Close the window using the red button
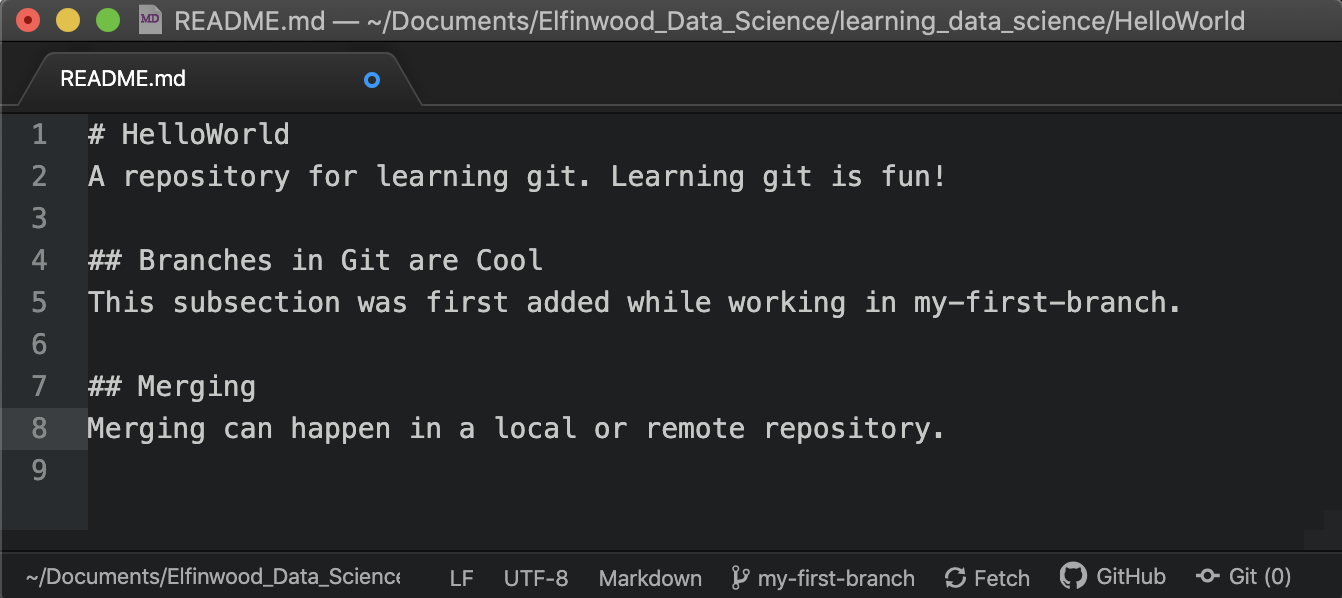 (28, 20)
